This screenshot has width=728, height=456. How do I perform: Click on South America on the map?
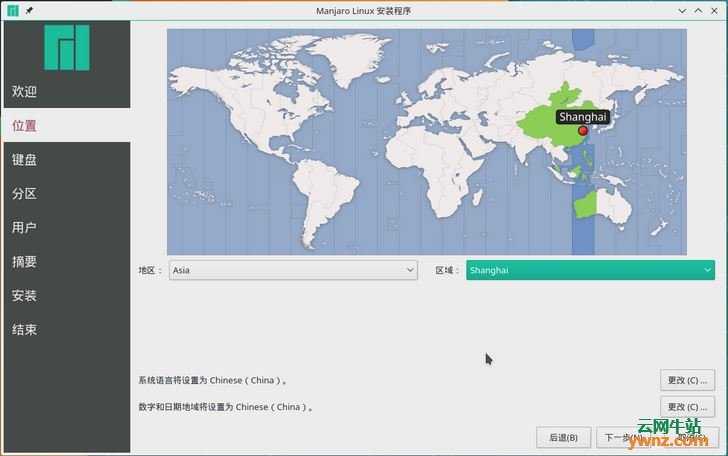pos(324,200)
